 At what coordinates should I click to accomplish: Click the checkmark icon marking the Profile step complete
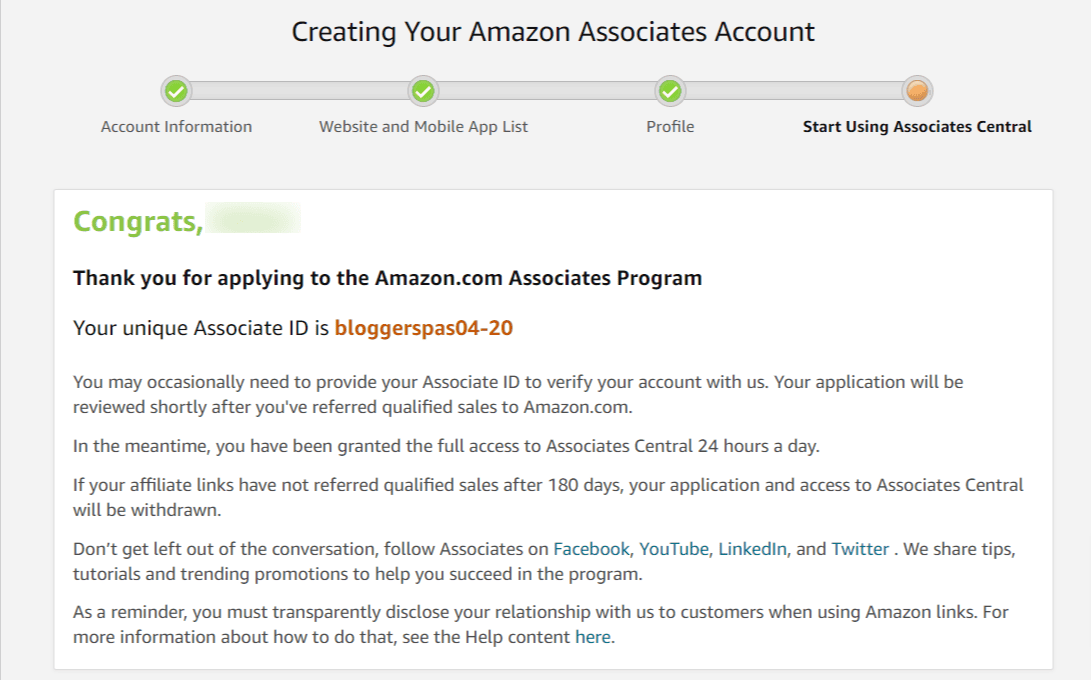pyautogui.click(x=669, y=90)
